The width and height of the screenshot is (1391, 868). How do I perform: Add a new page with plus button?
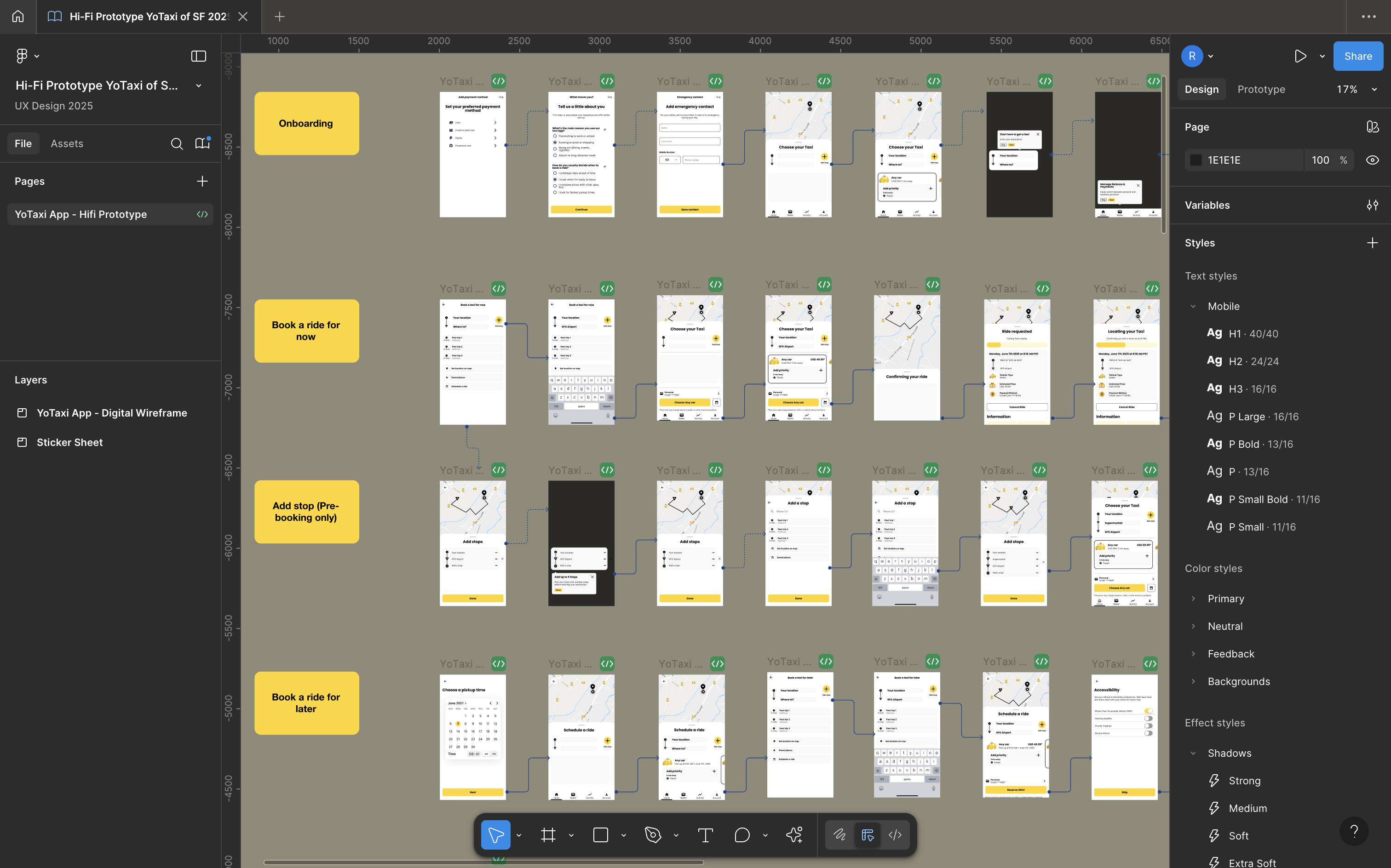[x=202, y=182]
